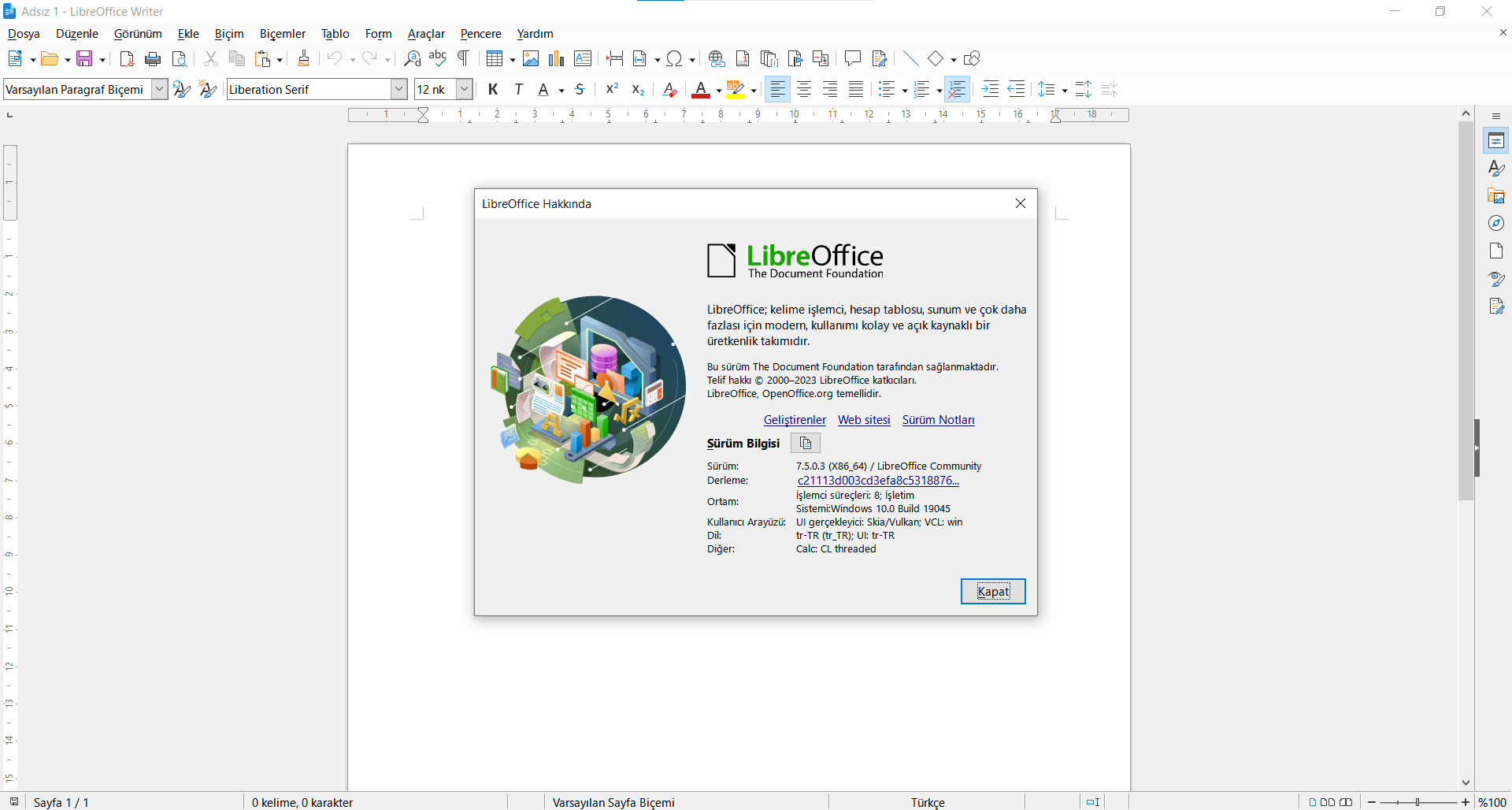The height and width of the screenshot is (810, 1512).
Task: Expand the paragraph style dropdown
Action: (160, 90)
